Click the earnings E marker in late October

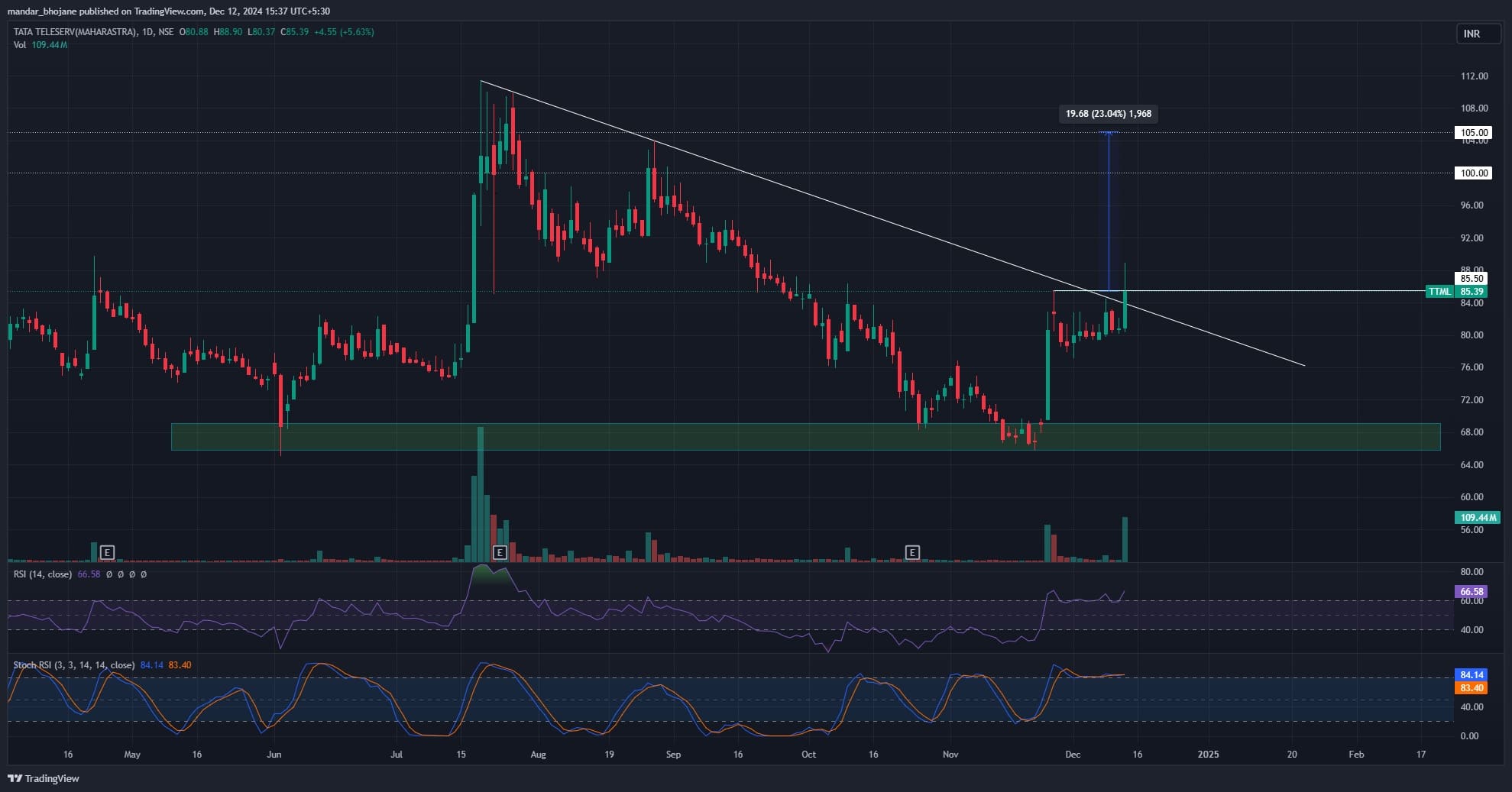click(911, 551)
